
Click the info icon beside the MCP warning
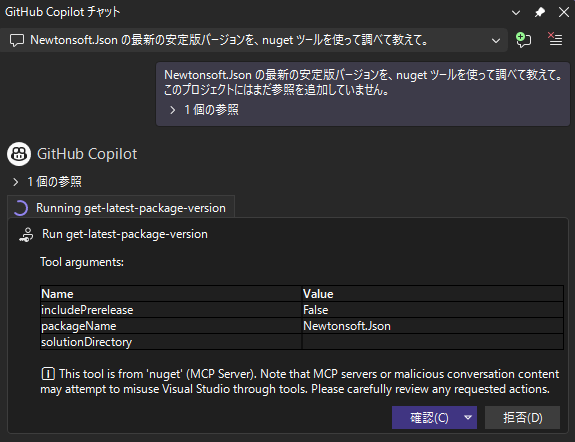48,374
